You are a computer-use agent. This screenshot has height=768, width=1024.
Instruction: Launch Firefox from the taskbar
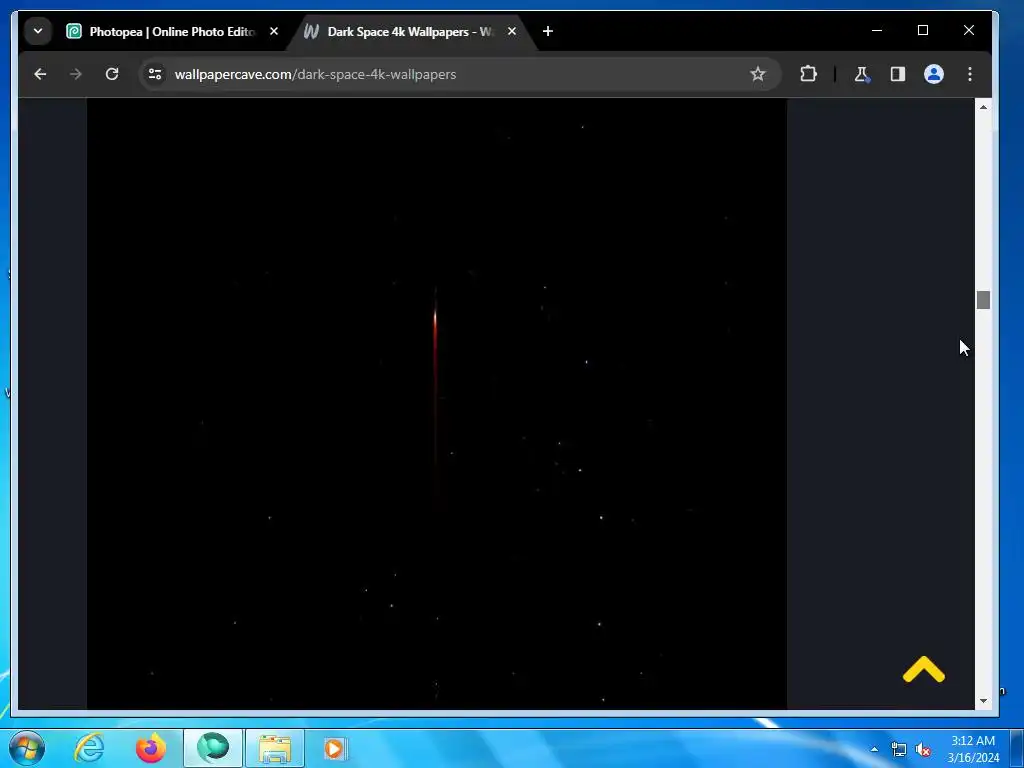coord(151,748)
